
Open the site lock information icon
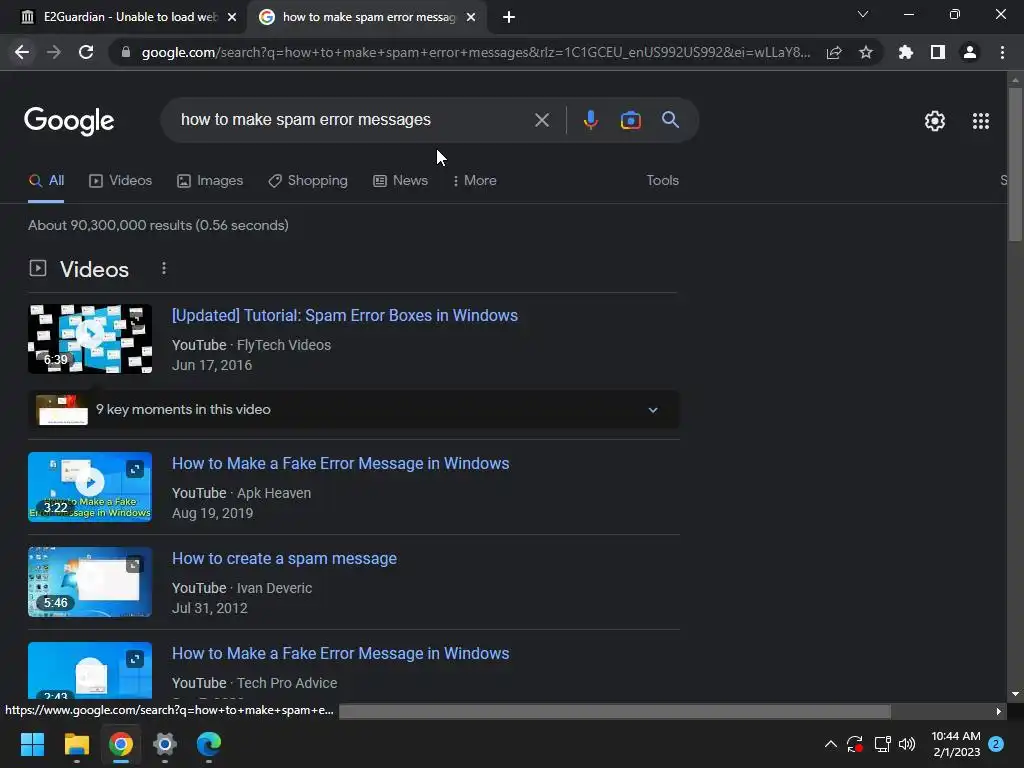[x=126, y=52]
